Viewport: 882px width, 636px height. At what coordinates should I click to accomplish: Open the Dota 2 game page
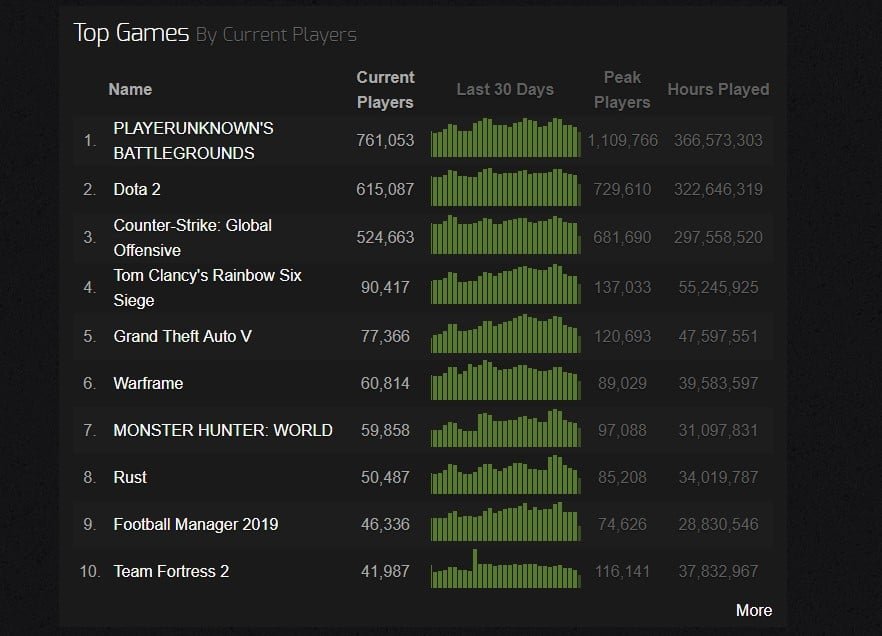point(137,190)
